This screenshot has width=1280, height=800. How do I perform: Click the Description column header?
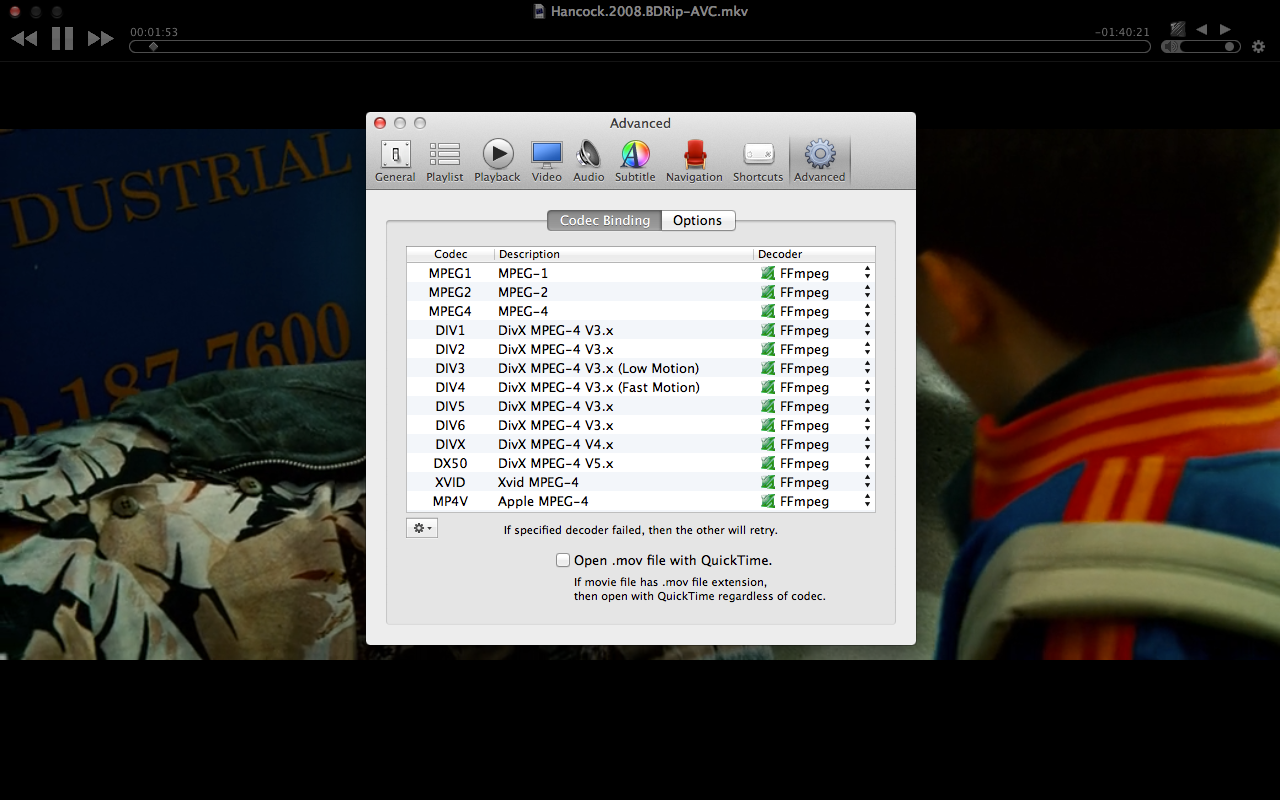pos(623,254)
